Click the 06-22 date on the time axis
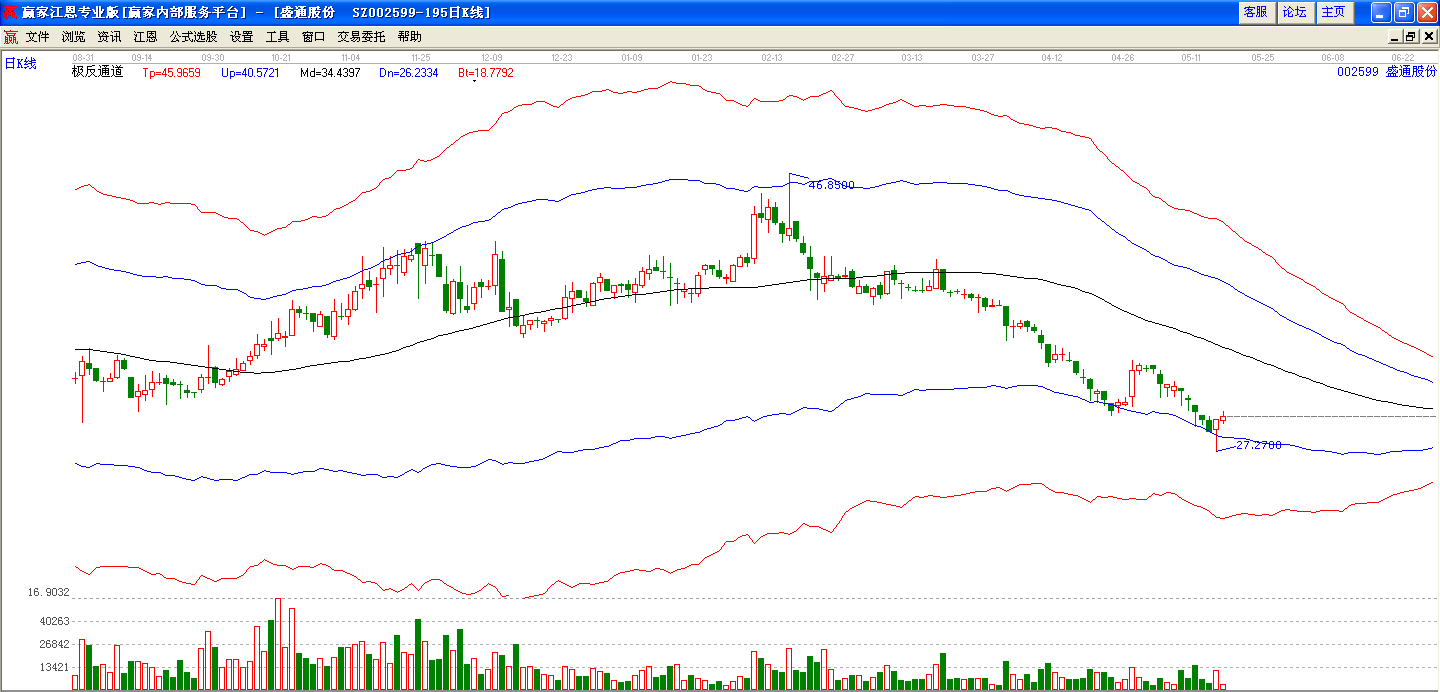Image resolution: width=1440 pixels, height=692 pixels. [1402, 58]
